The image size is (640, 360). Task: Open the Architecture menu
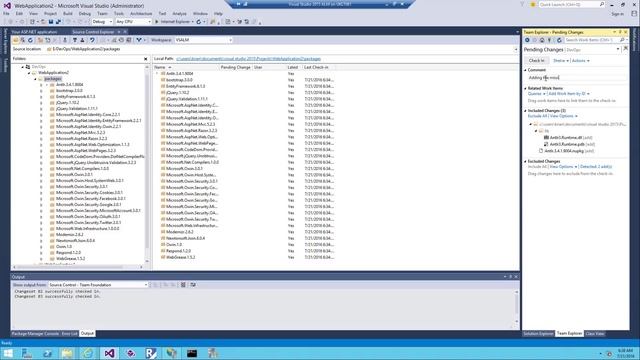tap(141, 13)
